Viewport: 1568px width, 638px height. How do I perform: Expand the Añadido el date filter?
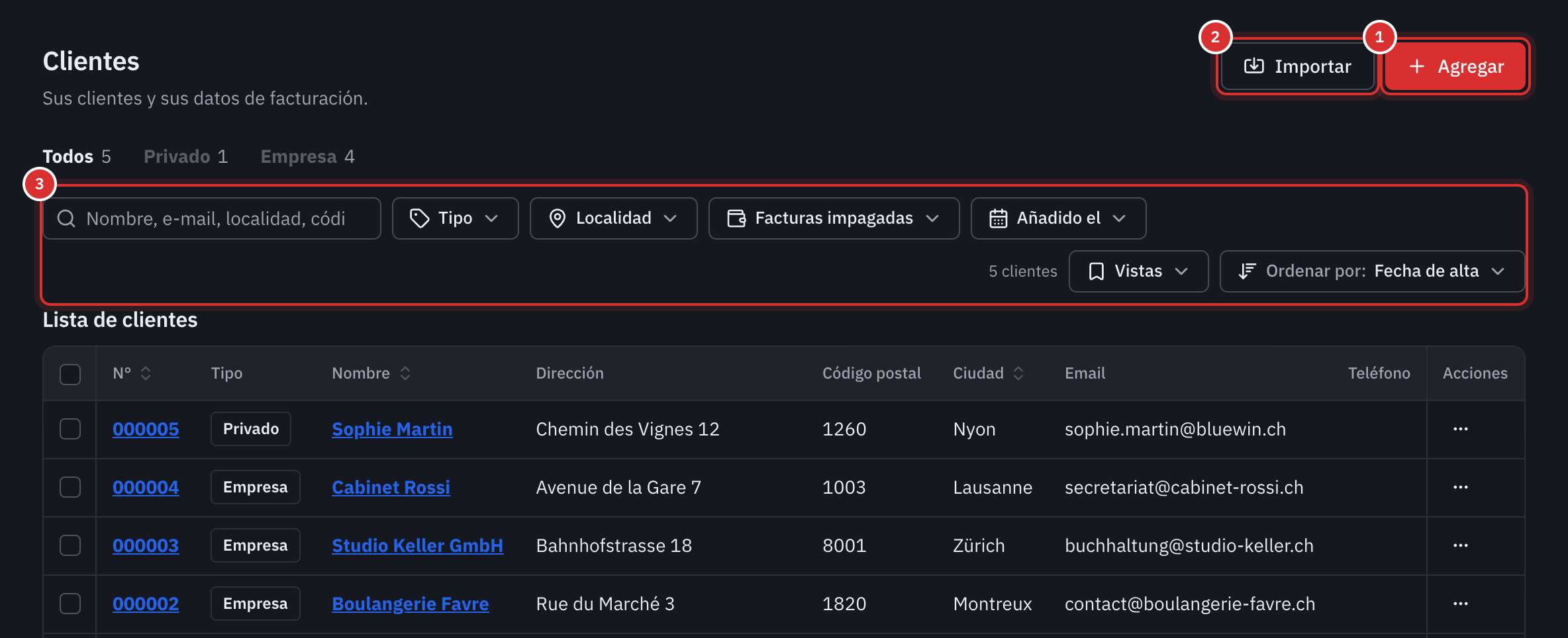[1058, 218]
